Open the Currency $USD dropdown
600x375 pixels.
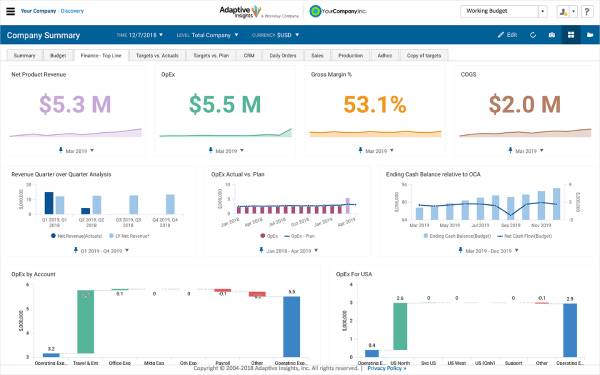(276, 35)
